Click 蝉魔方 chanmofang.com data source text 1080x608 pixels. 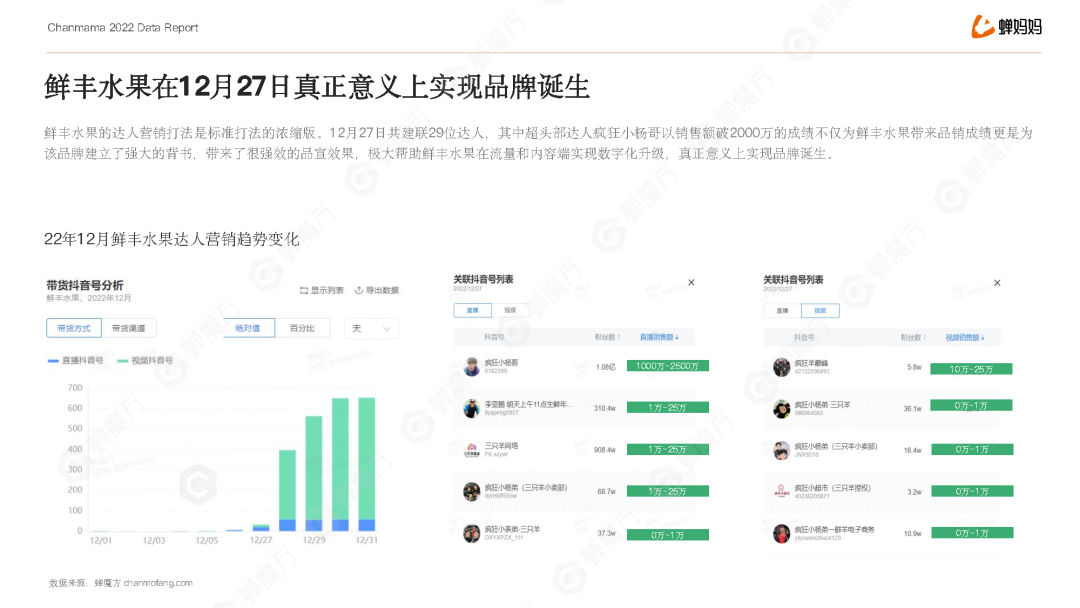(144, 583)
